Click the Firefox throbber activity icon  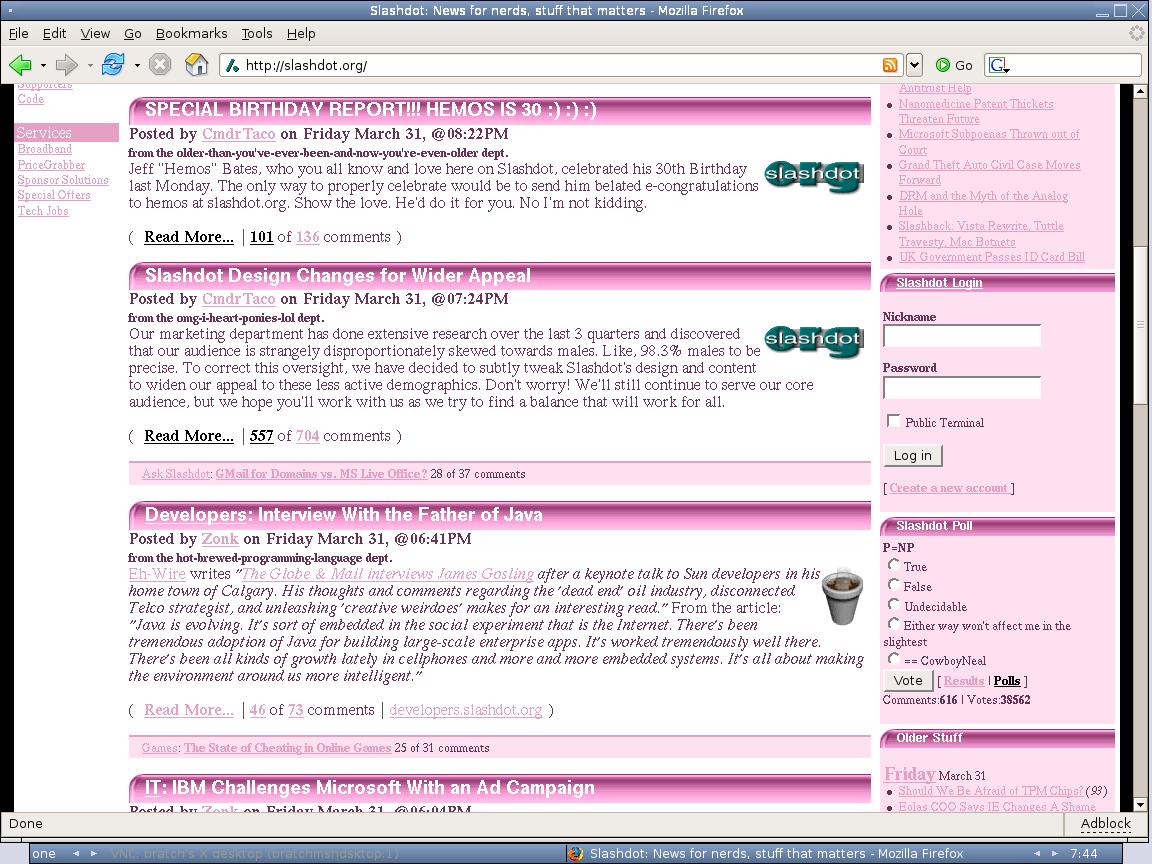coord(1136,33)
